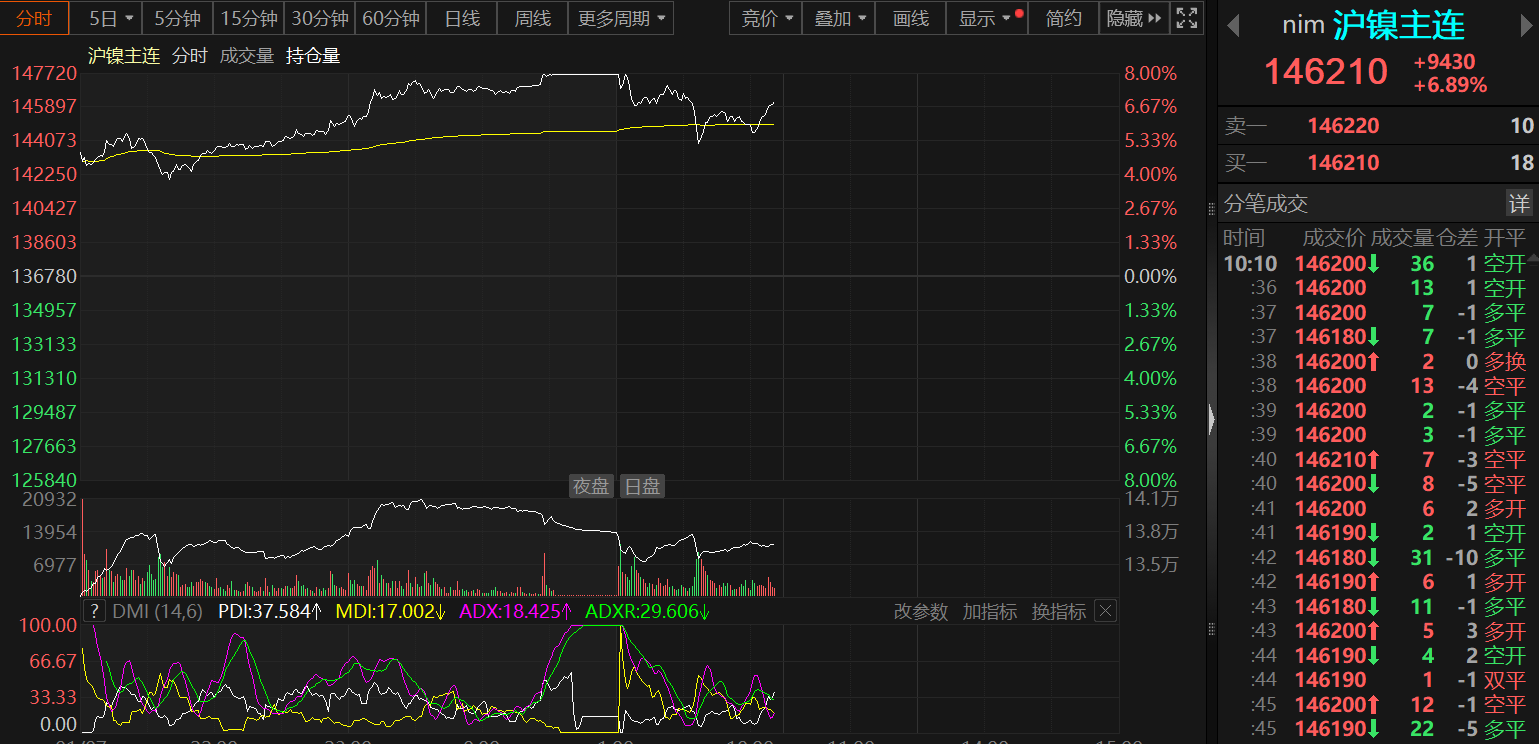1539x744 pixels.
Task: Select the 60分钟 period tab
Action: pos(391,18)
